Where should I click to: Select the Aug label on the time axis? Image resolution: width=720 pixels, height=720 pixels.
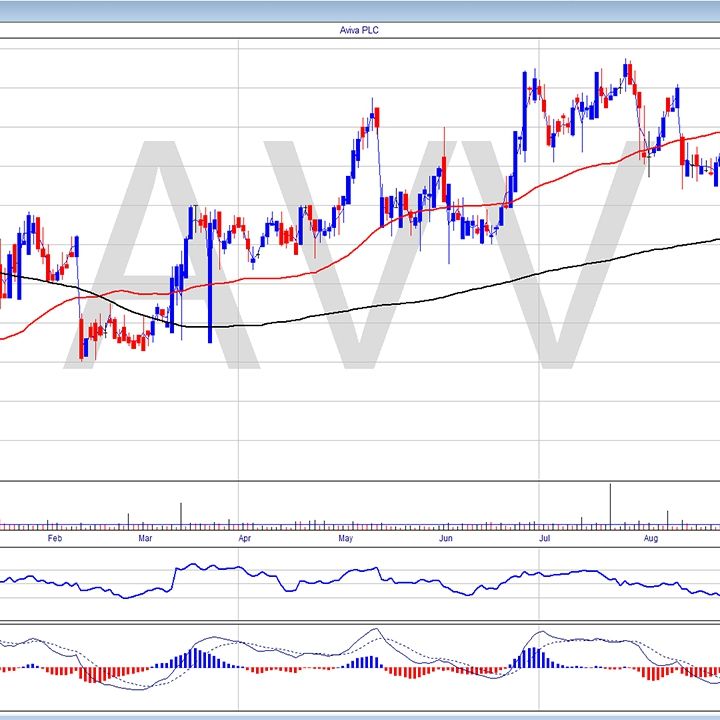tap(650, 538)
